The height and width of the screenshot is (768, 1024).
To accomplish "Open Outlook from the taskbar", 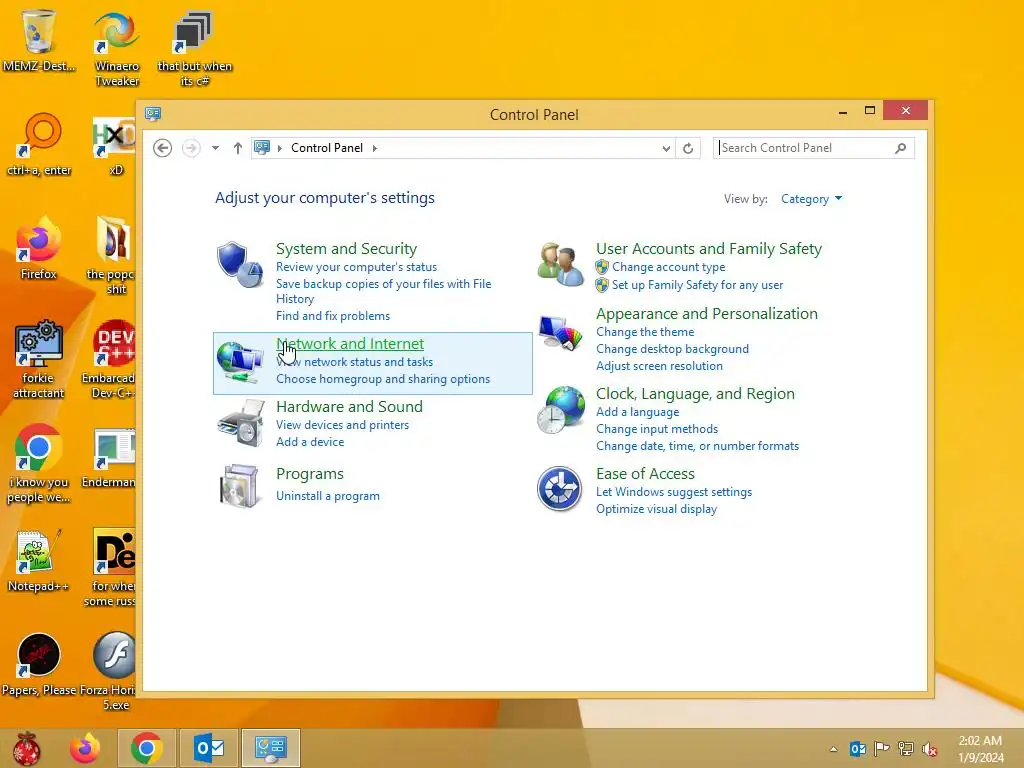I will [209, 748].
